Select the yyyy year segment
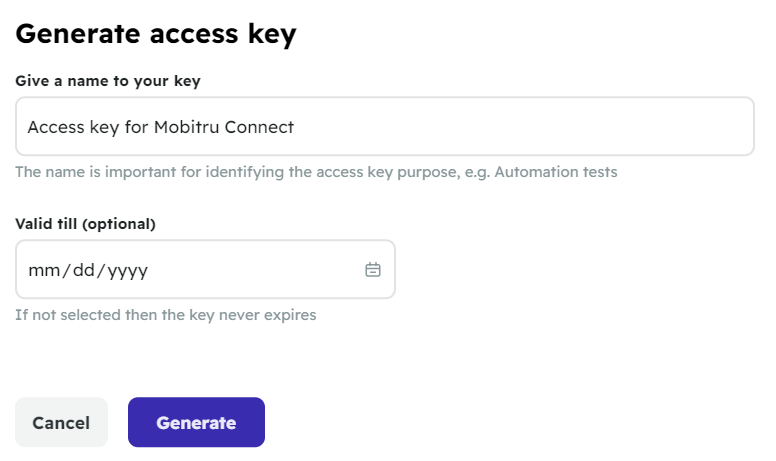Screen dimensions: 776x461 pyautogui.click(x=127, y=271)
